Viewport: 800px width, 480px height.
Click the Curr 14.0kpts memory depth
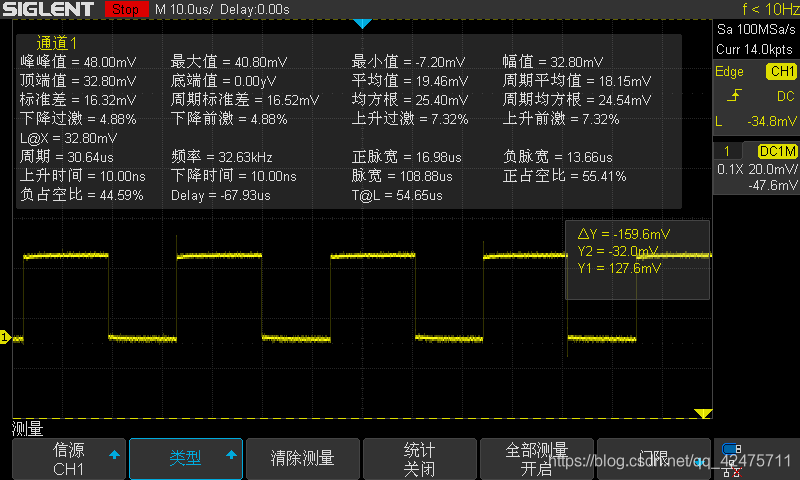coord(755,49)
